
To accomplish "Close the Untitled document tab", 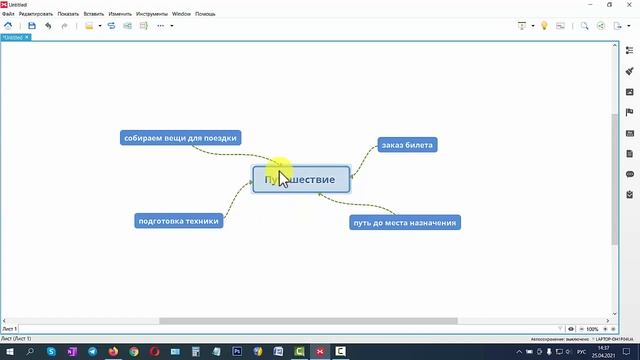I will tap(27, 37).
